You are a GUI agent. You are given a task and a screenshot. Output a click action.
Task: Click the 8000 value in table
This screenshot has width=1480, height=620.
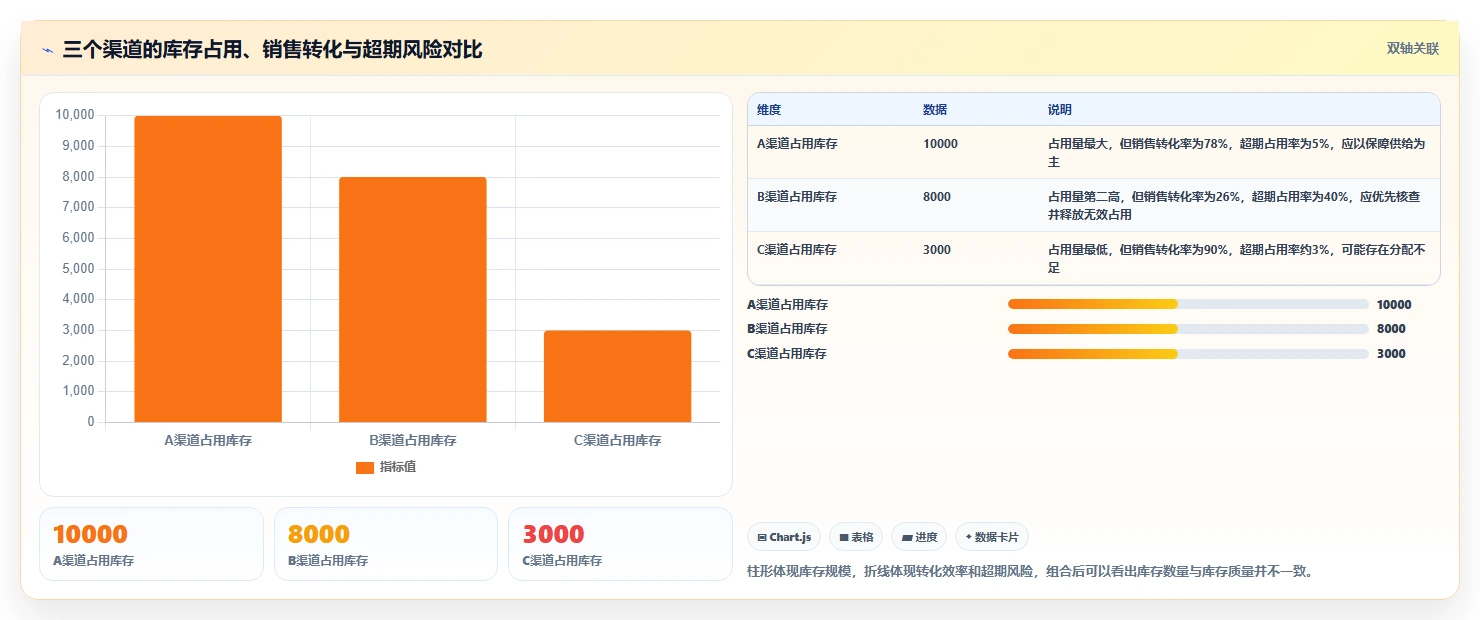tap(937, 197)
